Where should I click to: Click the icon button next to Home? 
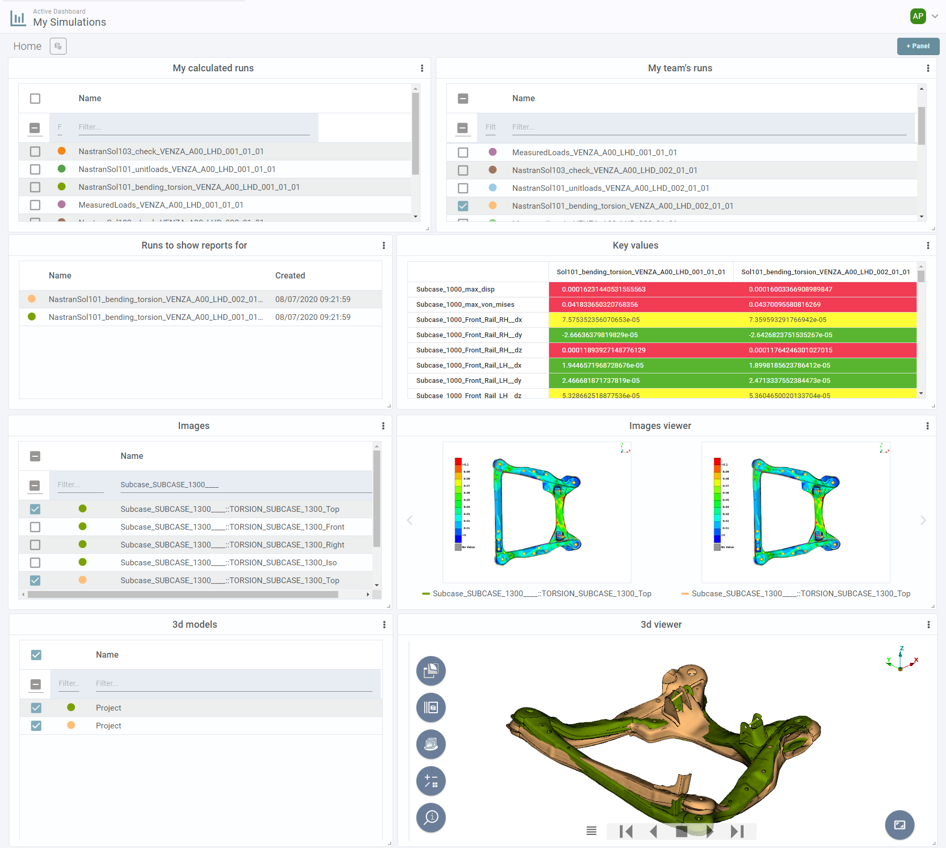click(x=58, y=46)
